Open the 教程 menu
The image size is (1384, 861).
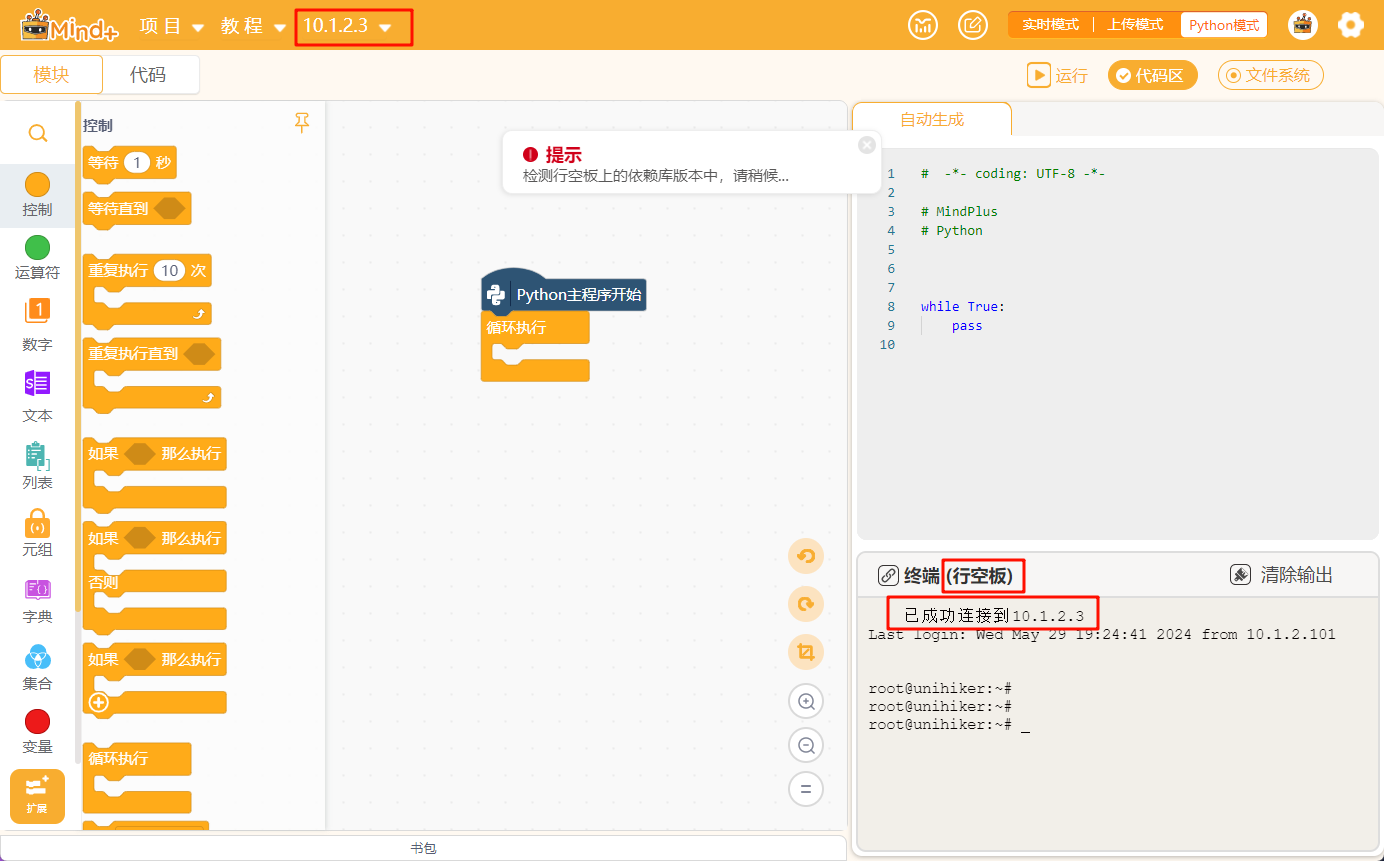click(254, 26)
